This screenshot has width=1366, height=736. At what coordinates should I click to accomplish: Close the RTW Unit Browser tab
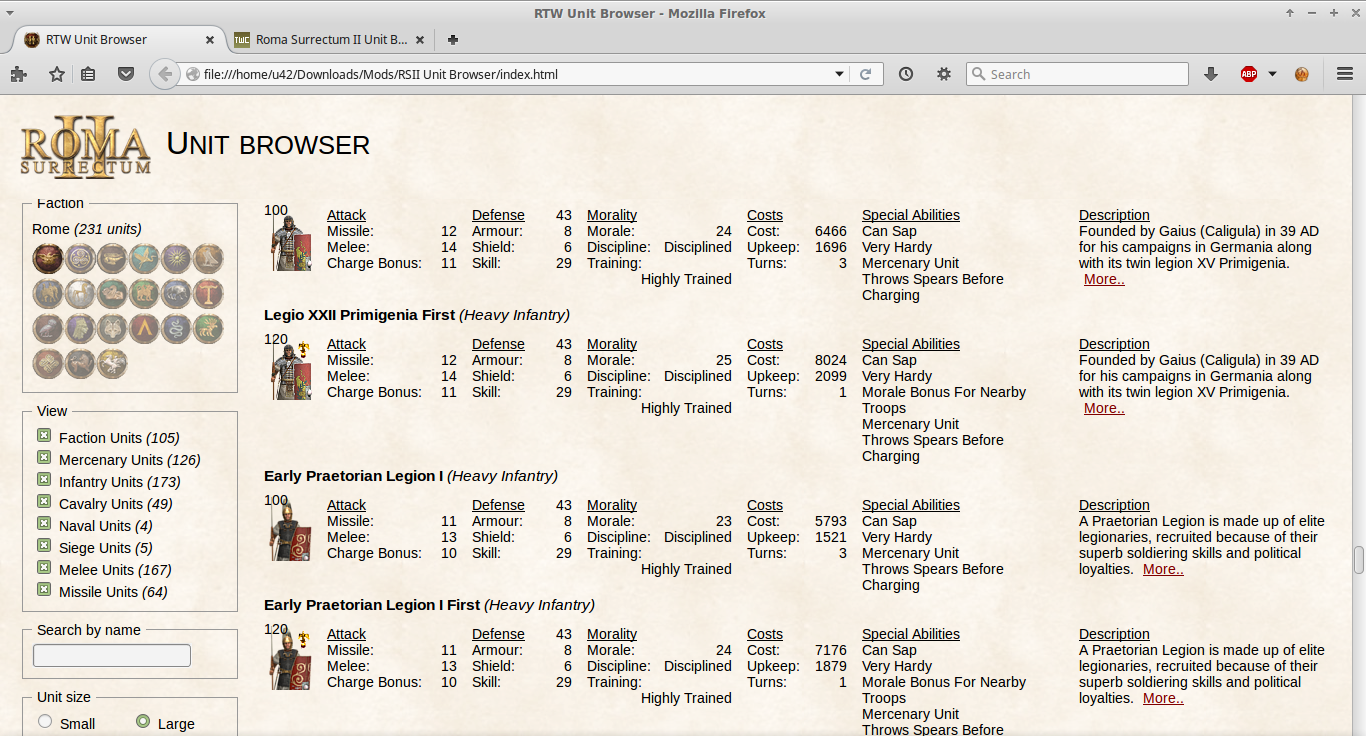210,40
